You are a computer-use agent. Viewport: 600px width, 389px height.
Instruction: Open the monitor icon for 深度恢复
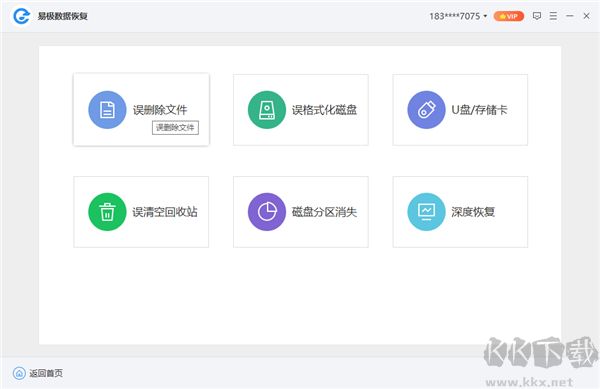point(426,212)
